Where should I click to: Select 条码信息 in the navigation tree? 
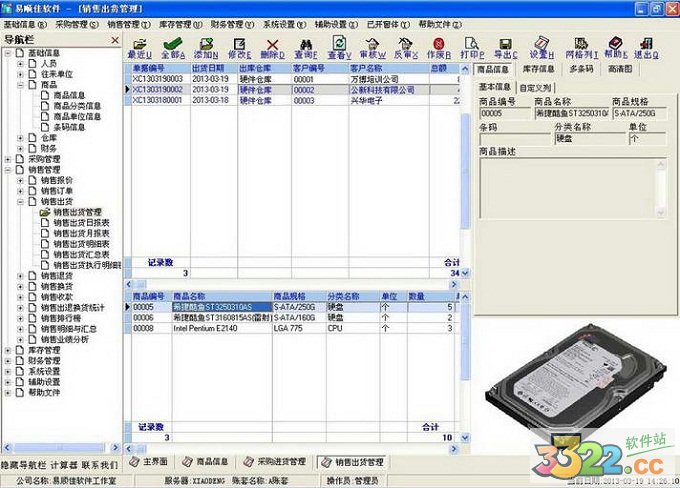point(69,127)
